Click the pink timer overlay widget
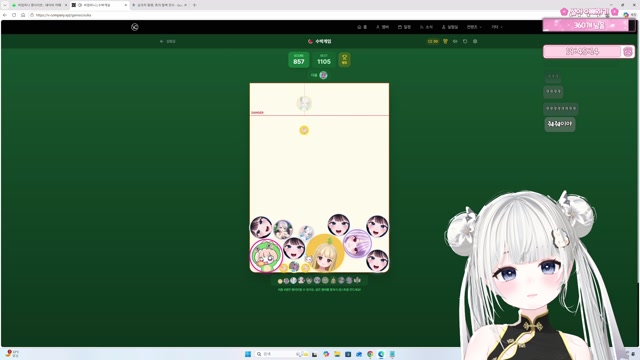The width and height of the screenshot is (640, 360). click(589, 51)
